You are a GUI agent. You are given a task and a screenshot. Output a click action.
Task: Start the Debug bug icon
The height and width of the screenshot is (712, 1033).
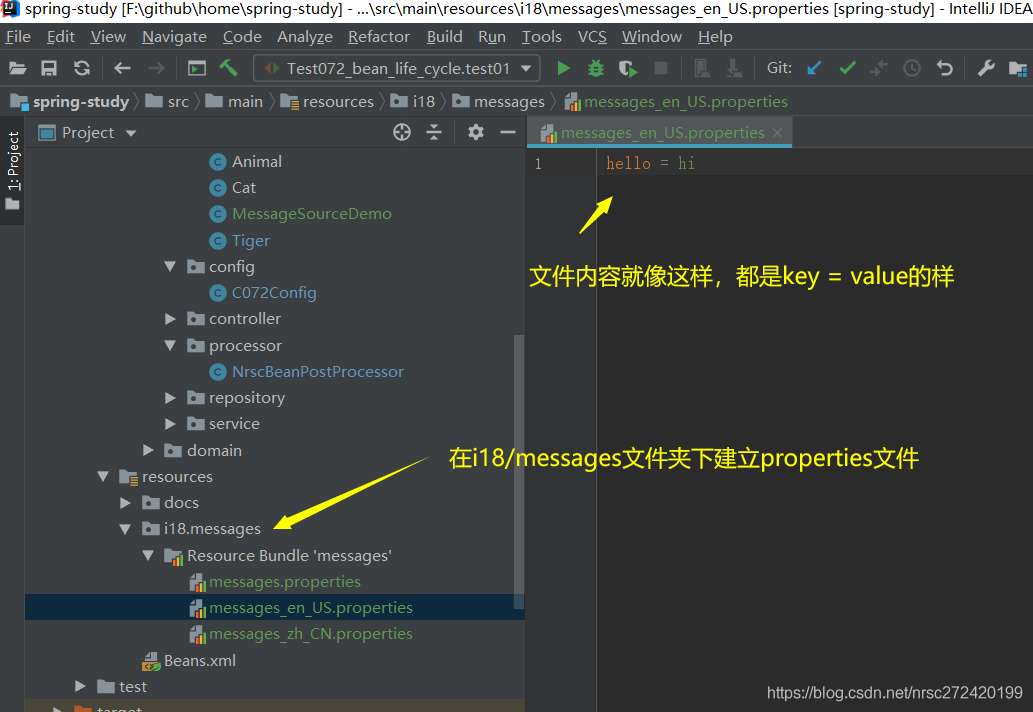click(x=596, y=68)
